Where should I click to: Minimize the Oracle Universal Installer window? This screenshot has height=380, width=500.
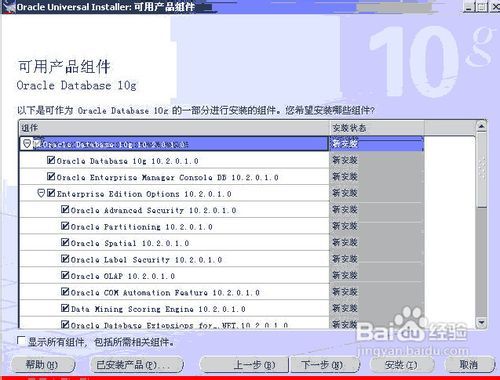469,7
